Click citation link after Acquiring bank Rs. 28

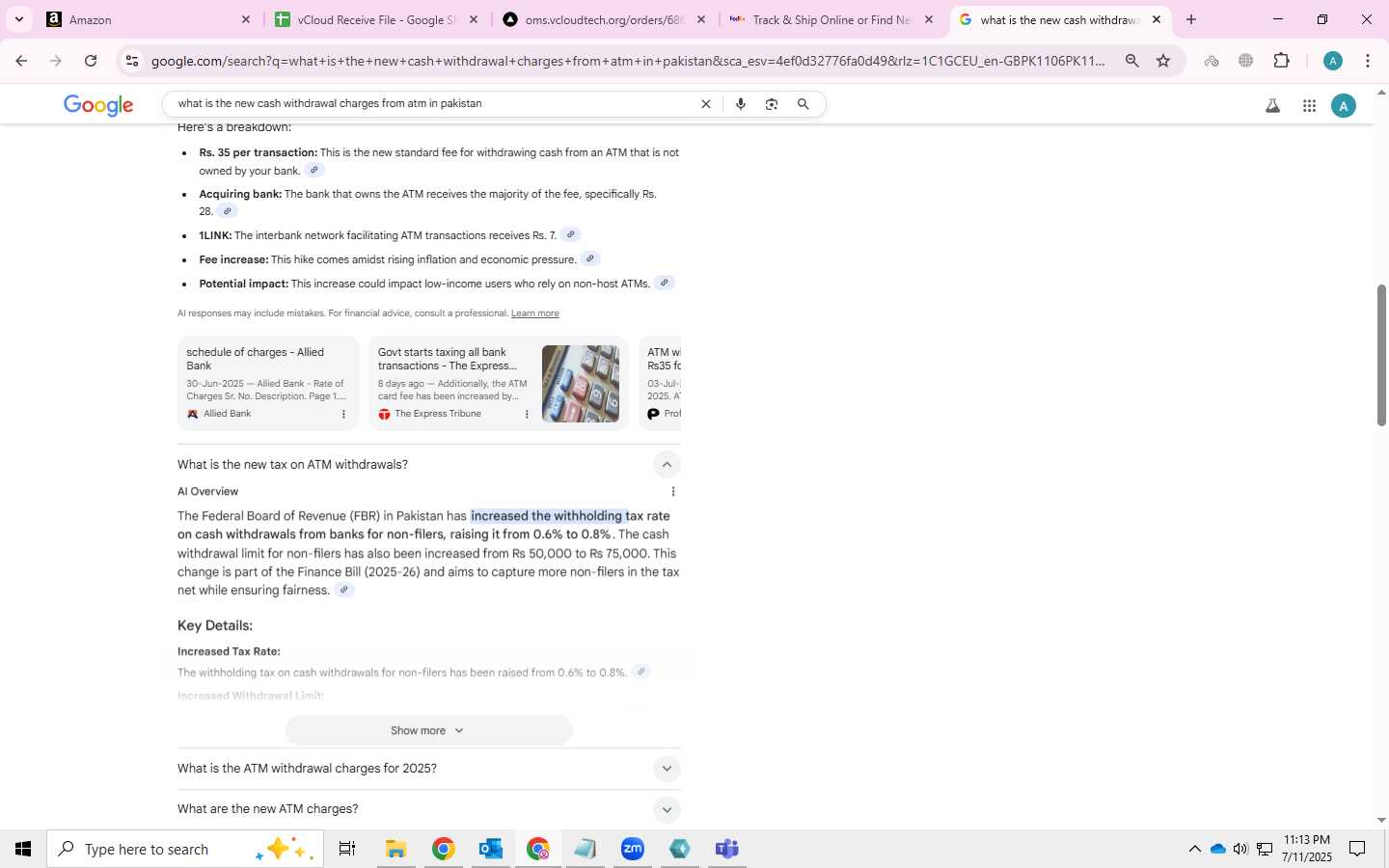pos(228,211)
